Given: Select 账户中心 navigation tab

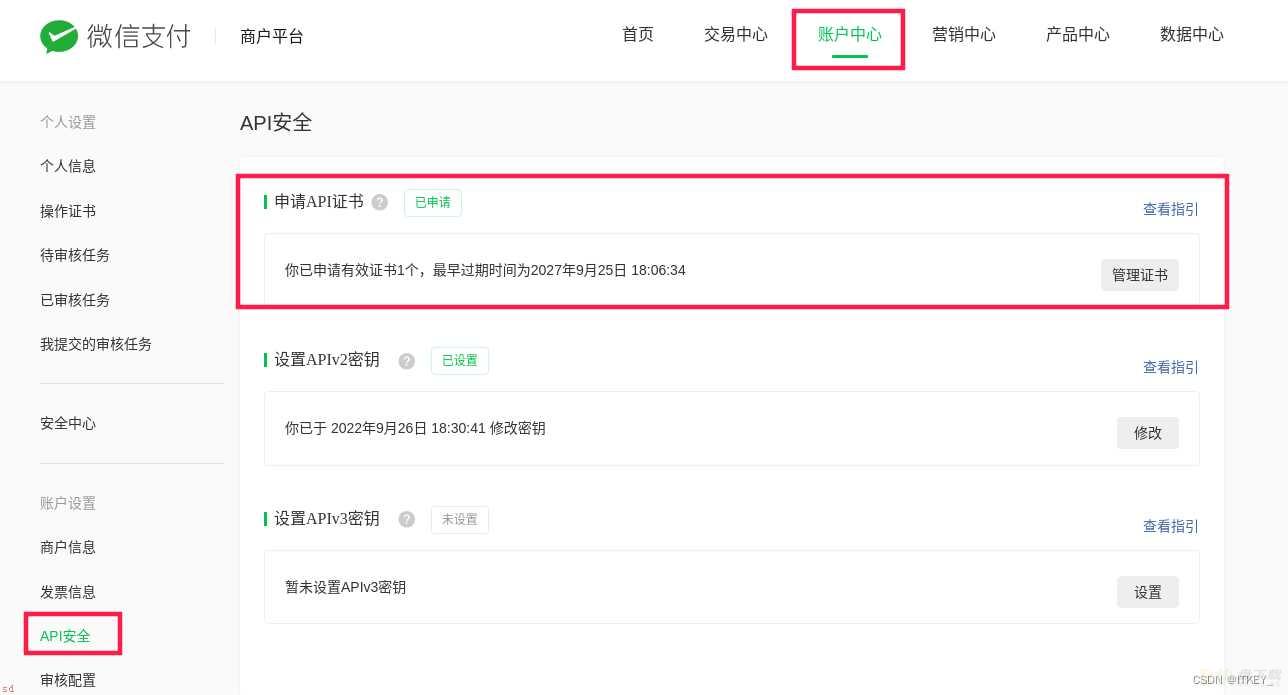Looking at the screenshot, I should coord(850,34).
